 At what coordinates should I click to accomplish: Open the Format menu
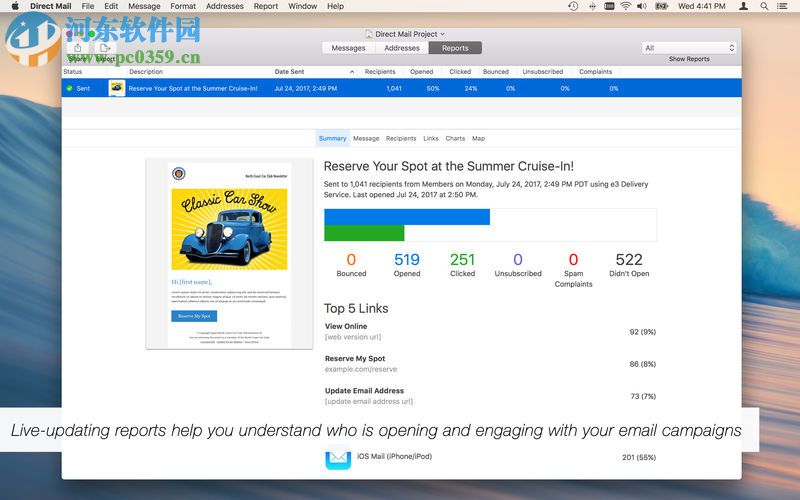pyautogui.click(x=183, y=6)
